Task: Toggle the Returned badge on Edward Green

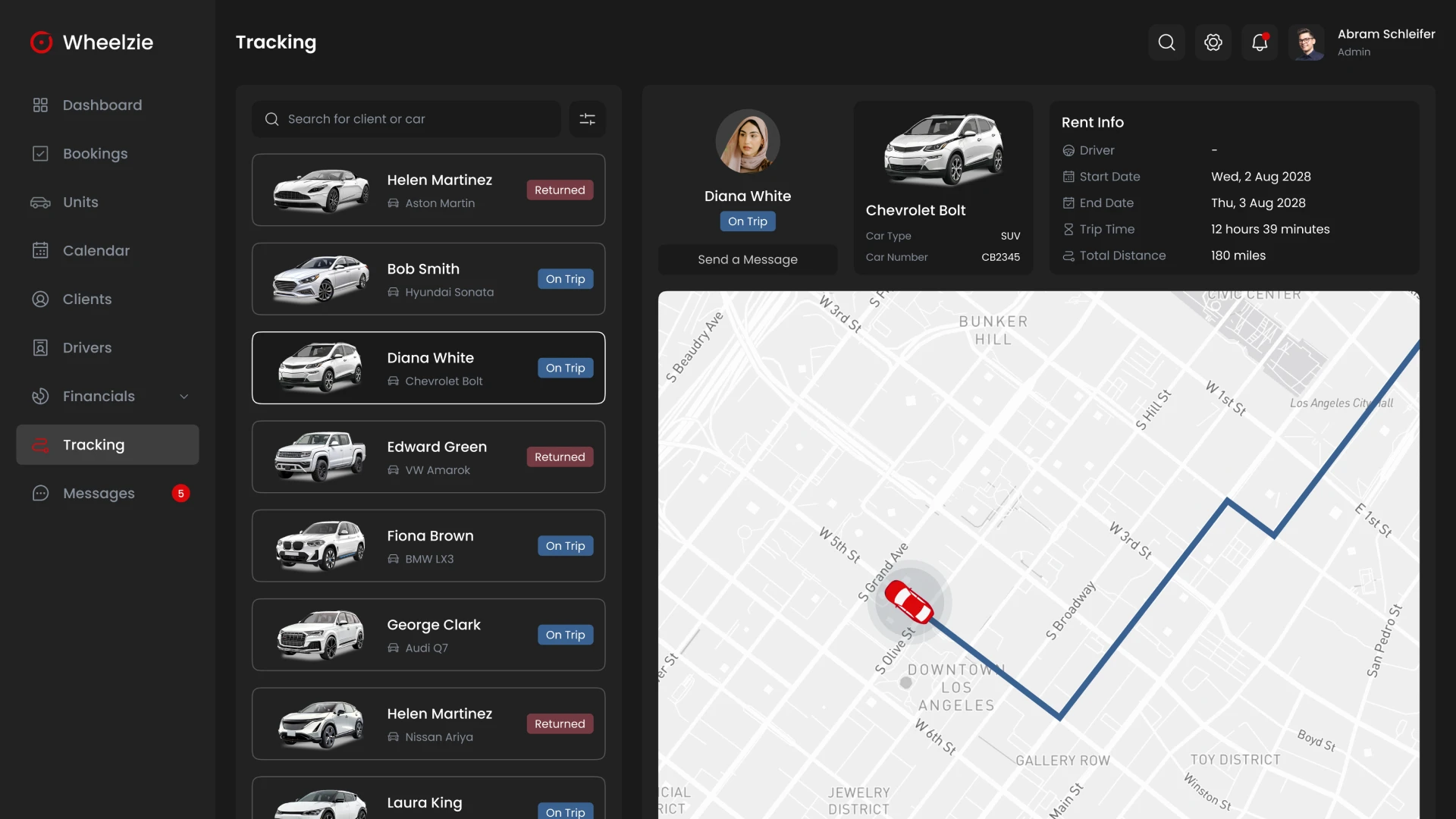Action: pyautogui.click(x=560, y=457)
